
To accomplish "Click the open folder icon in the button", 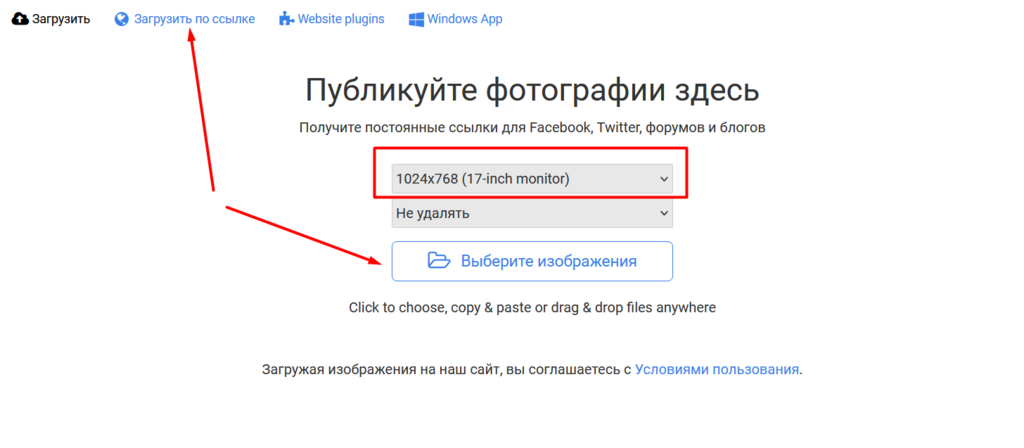I will [x=438, y=261].
